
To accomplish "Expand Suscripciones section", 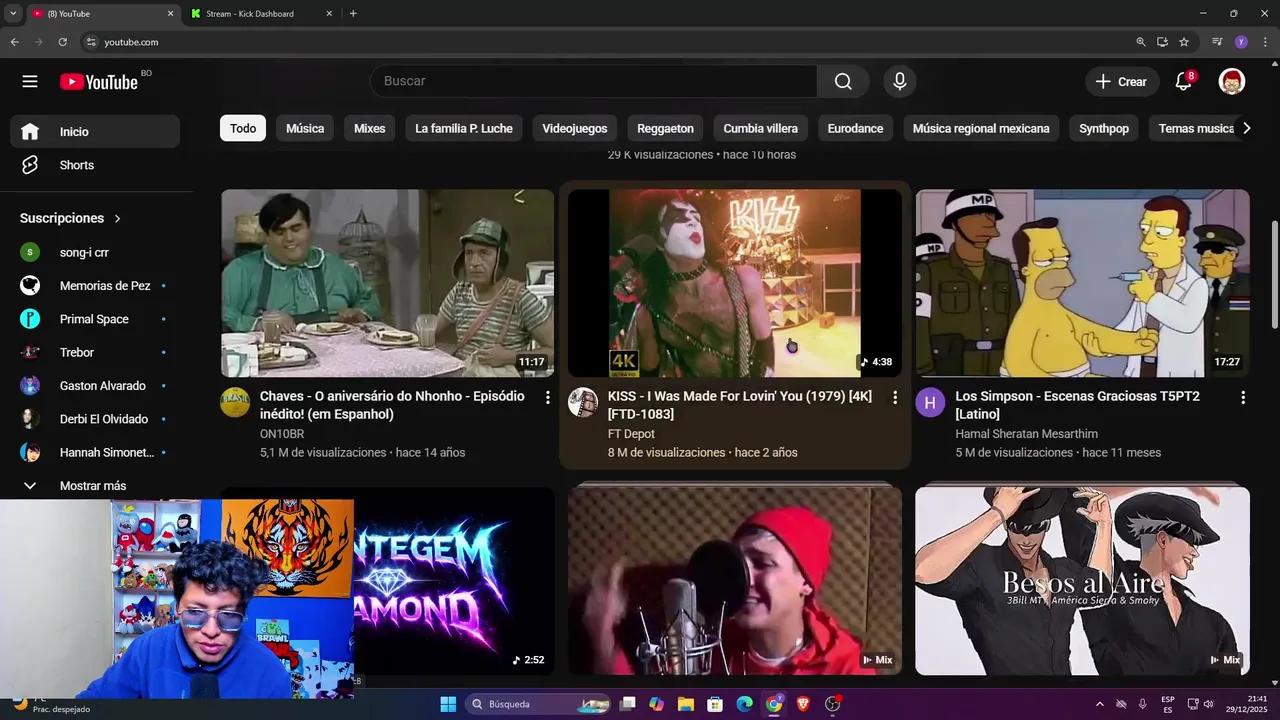I will tap(70, 218).
